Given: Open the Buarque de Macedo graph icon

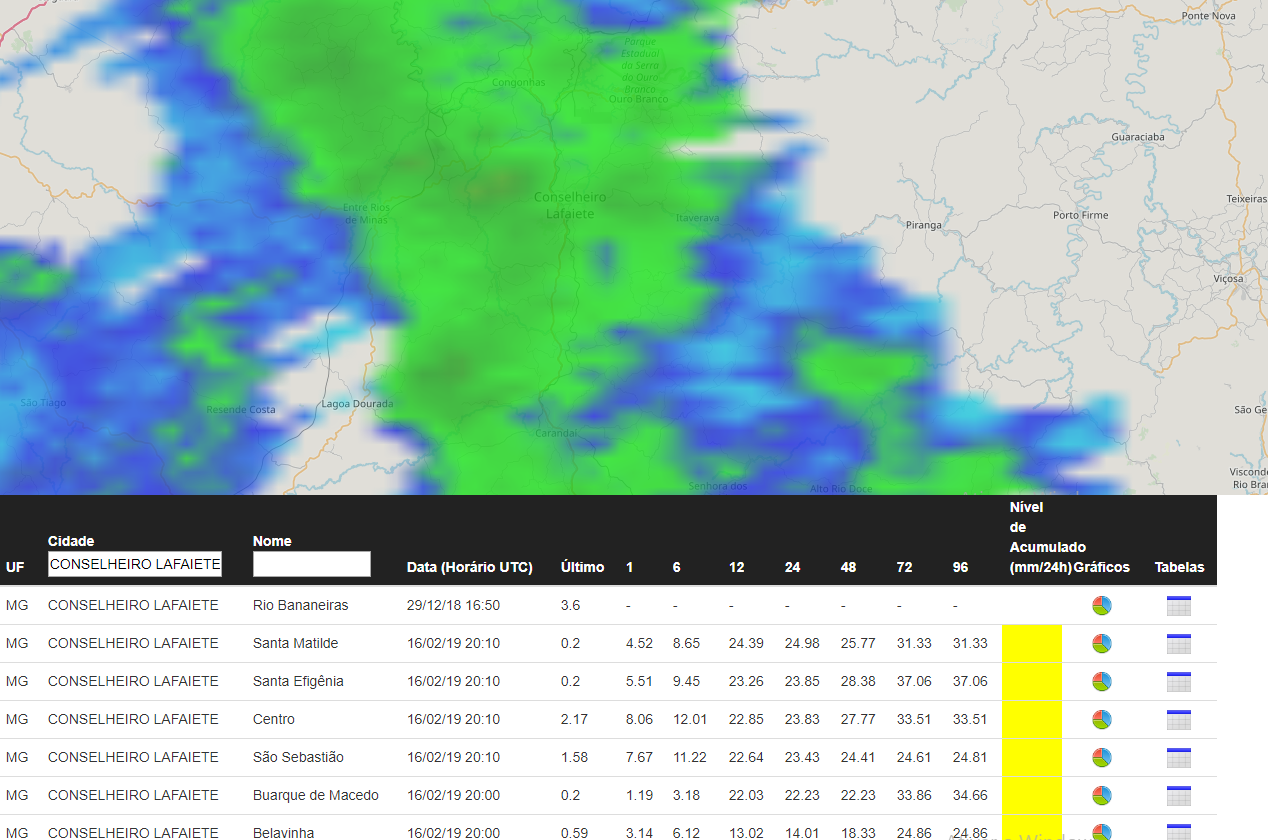Looking at the screenshot, I should tap(1101, 796).
